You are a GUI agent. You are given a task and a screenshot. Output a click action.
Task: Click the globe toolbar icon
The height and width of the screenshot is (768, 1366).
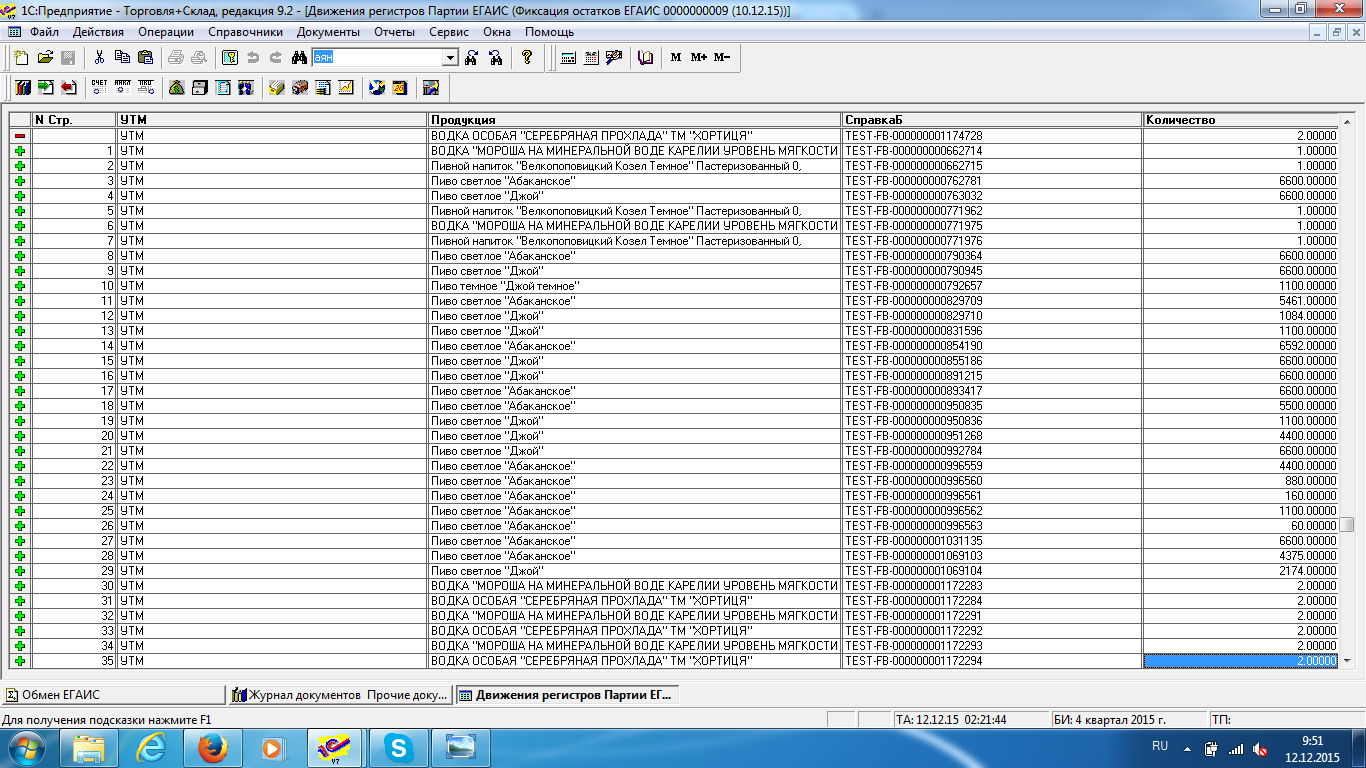click(x=376, y=87)
